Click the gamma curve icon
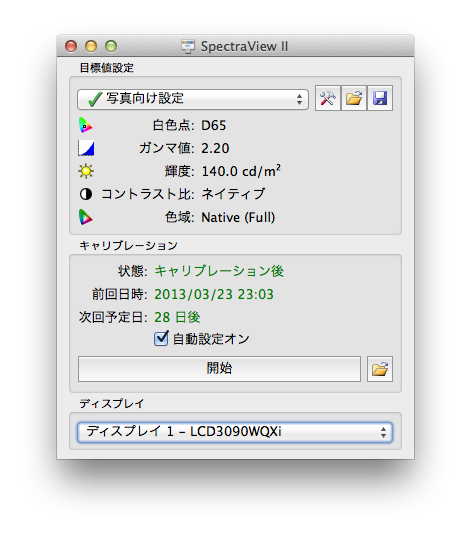This screenshot has width=471, height=538. point(86,148)
